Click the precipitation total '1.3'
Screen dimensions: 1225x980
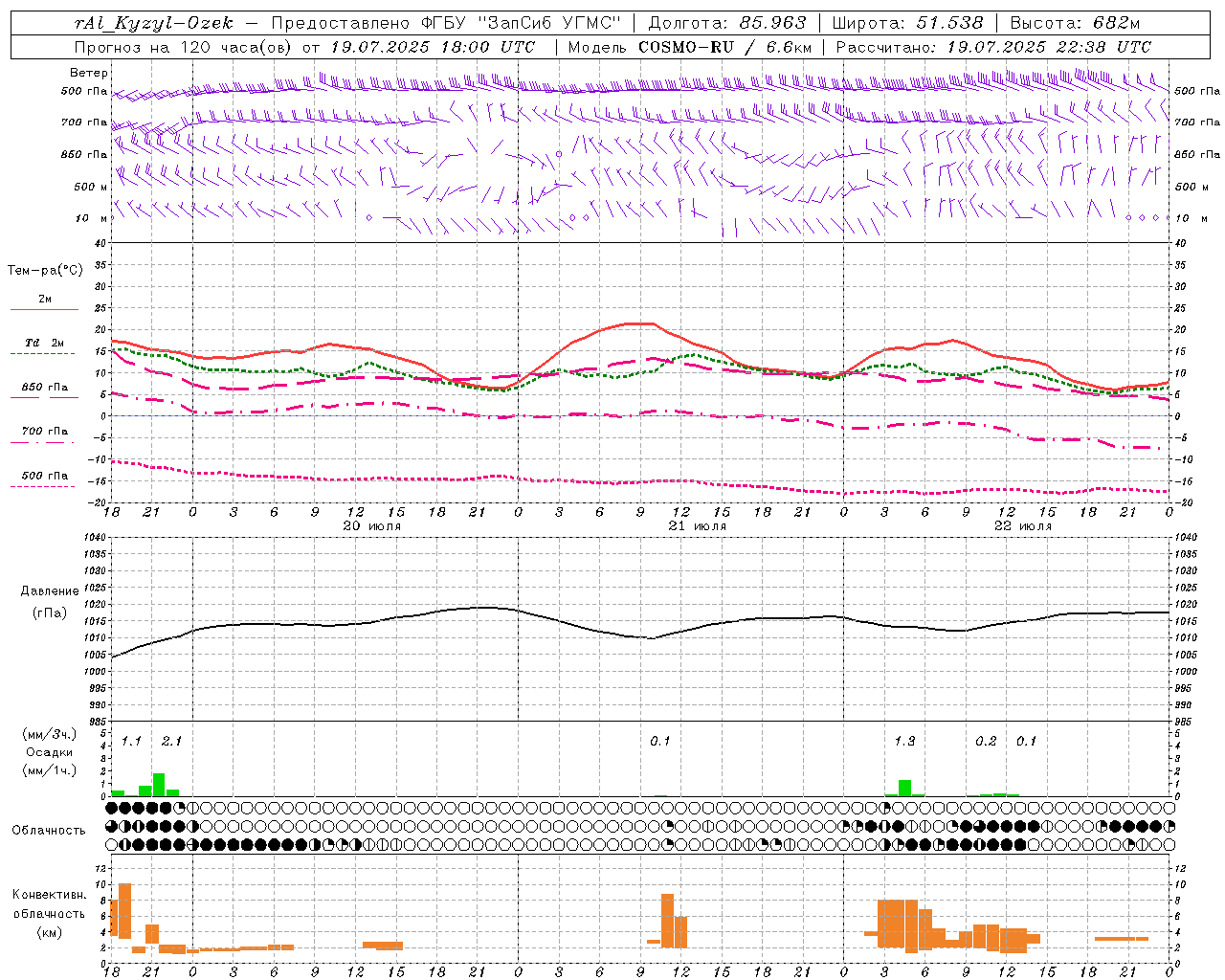click(x=904, y=742)
